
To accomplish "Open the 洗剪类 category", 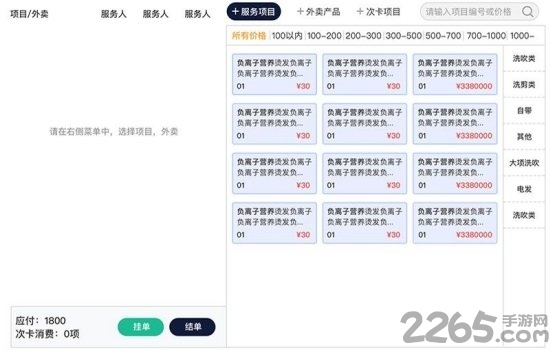I will [x=524, y=85].
